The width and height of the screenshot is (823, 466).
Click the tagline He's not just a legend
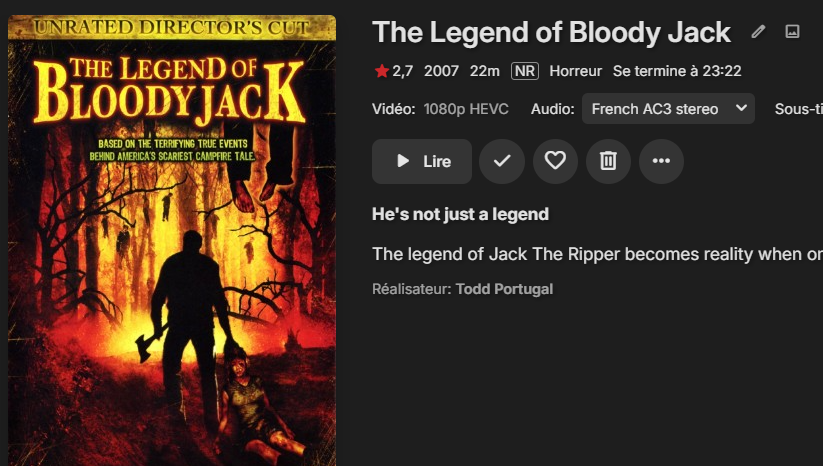coord(460,214)
